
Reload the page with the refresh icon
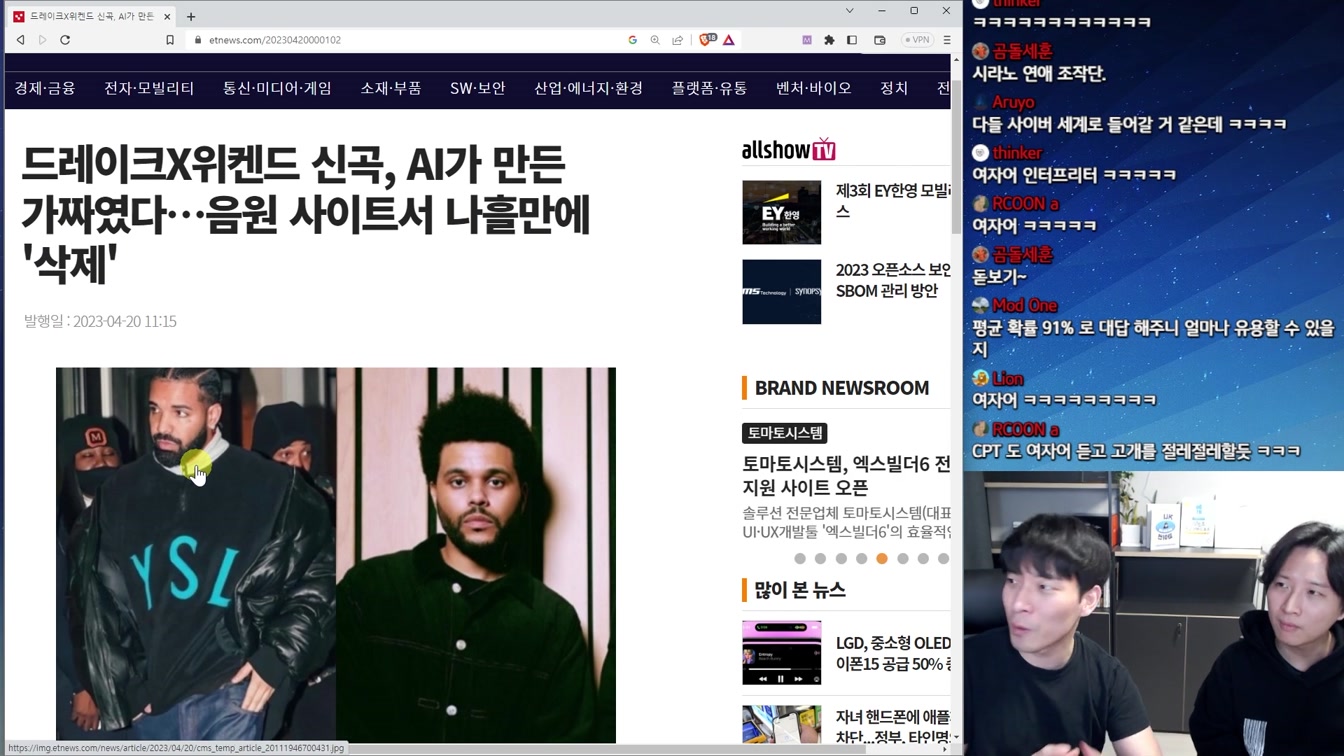tap(65, 40)
